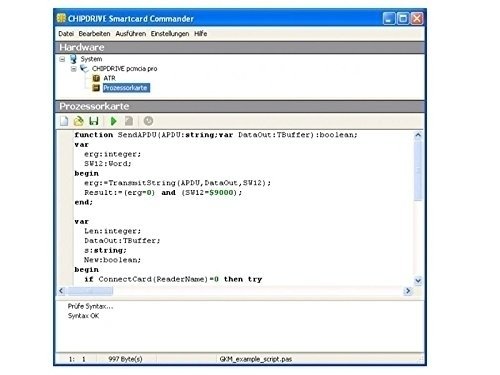Click the horizontal scroll left arrow
500x375 pixels.
[x=61, y=291]
